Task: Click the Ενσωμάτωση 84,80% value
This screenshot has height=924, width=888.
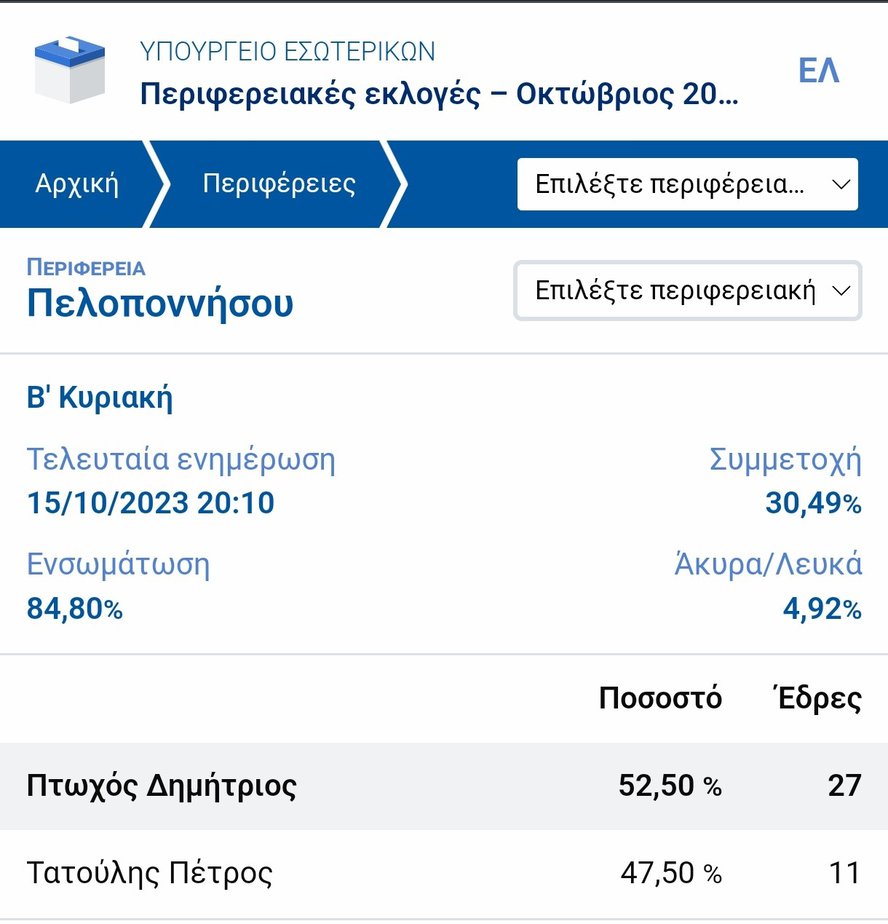Action: click(75, 608)
